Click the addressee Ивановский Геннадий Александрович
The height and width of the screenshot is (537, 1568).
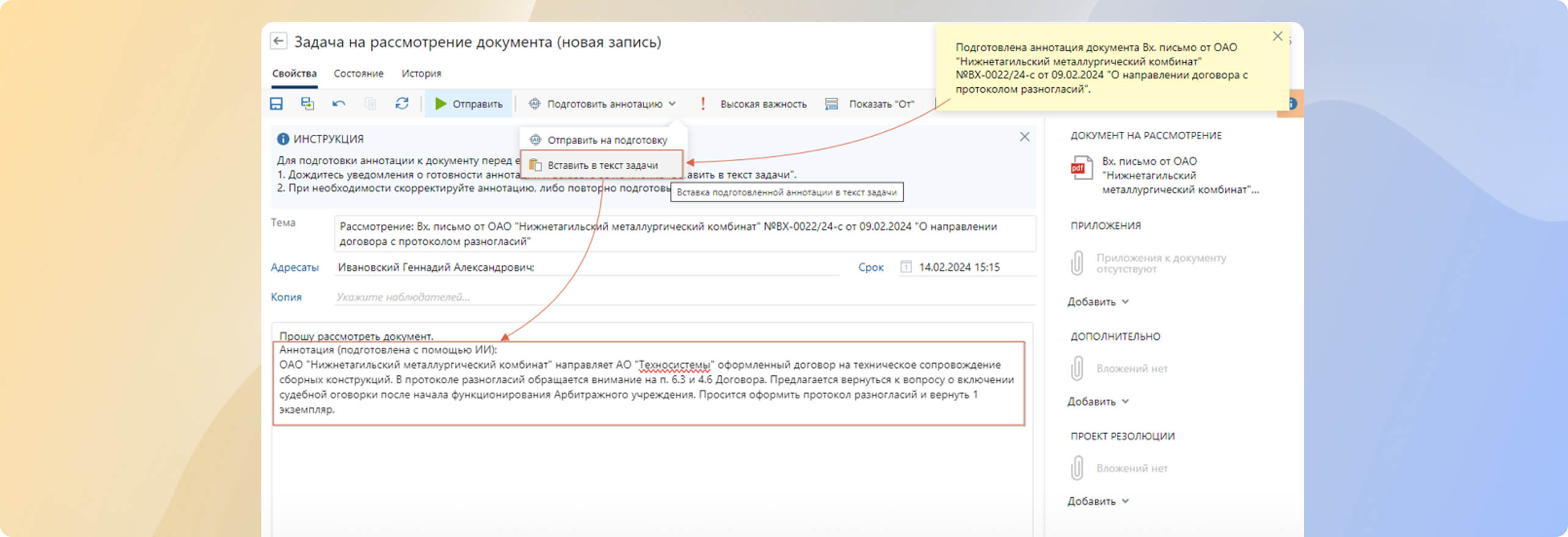pyautogui.click(x=436, y=267)
